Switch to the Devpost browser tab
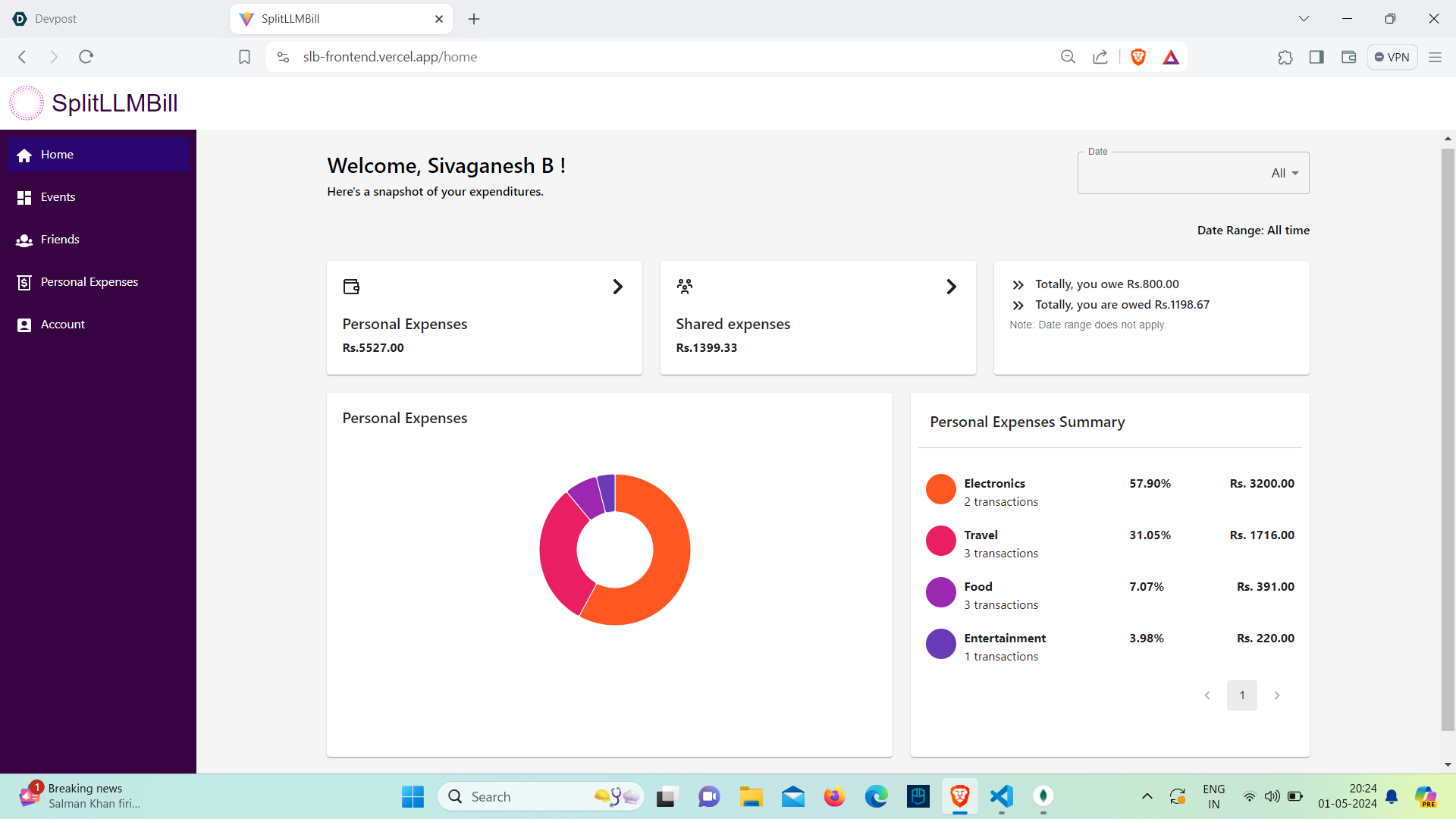The image size is (1456, 819). click(x=55, y=19)
